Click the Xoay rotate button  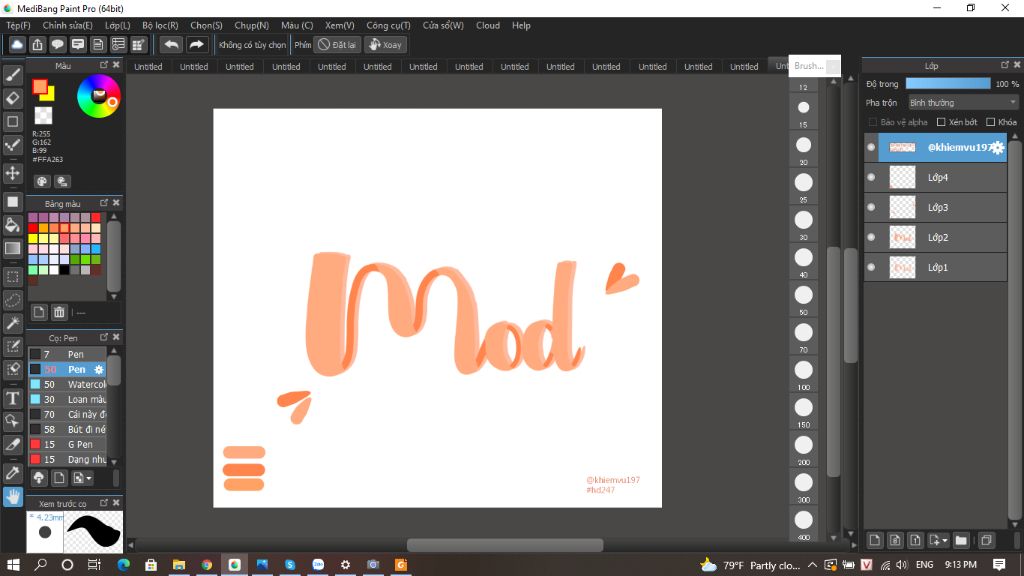click(386, 44)
